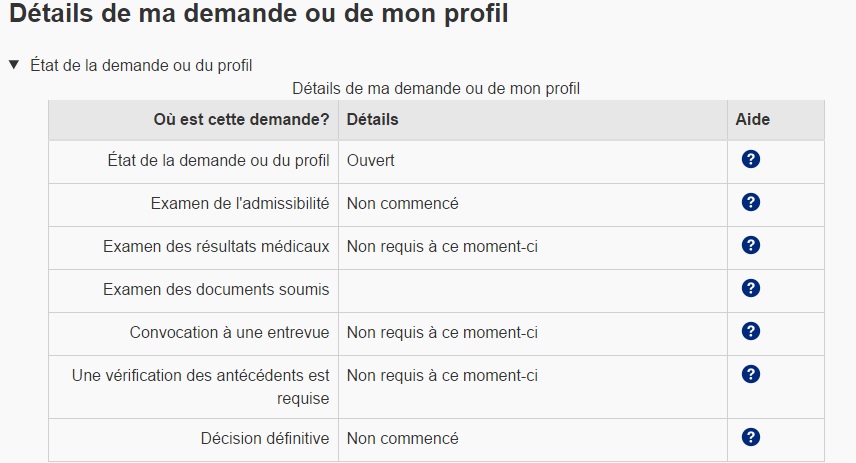Viewport: 856px width, 463px height.
Task: Click the "Où est cette demande?" column header
Action: [x=241, y=119]
